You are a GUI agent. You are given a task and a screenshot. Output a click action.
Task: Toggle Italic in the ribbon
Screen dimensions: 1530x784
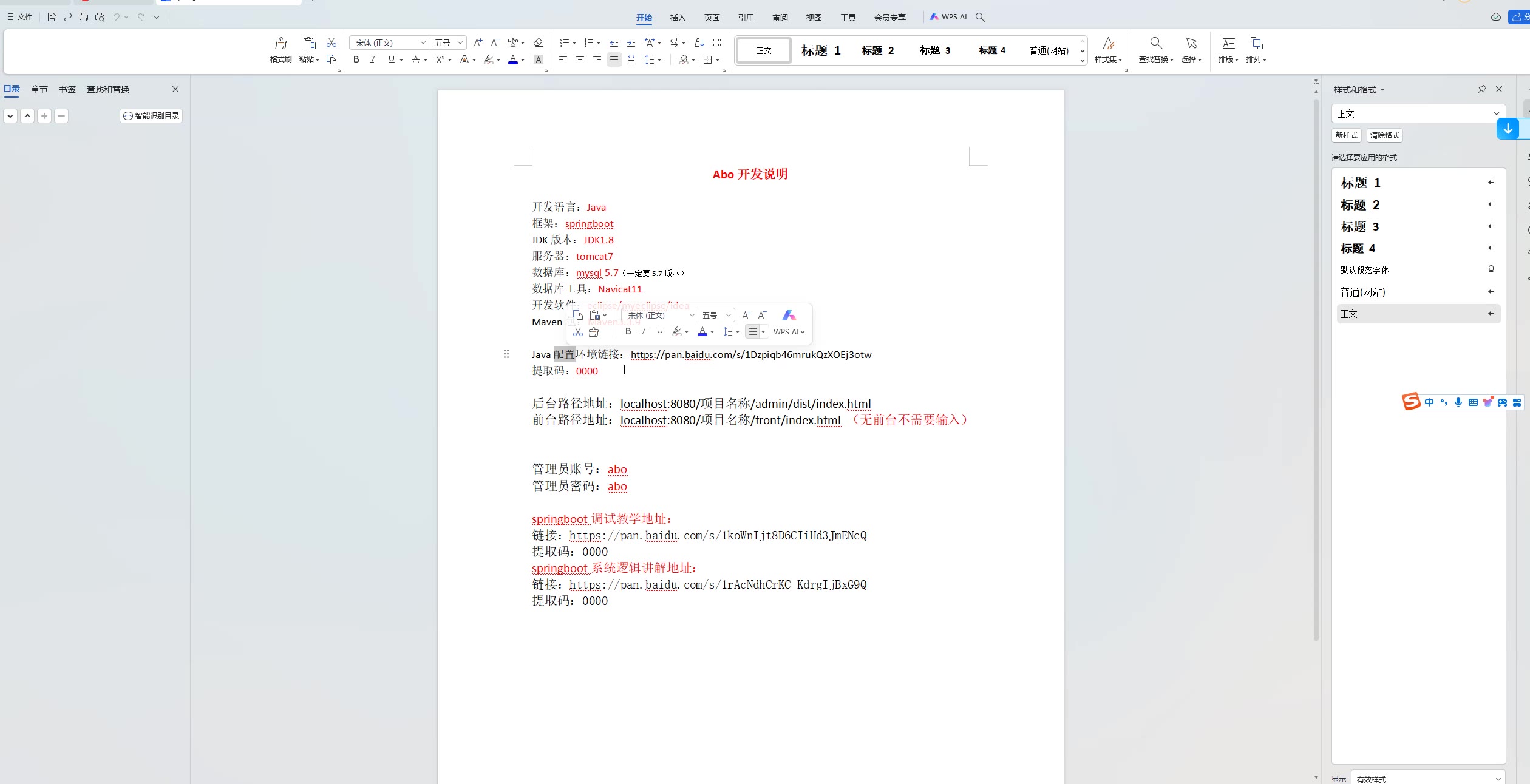(x=373, y=59)
